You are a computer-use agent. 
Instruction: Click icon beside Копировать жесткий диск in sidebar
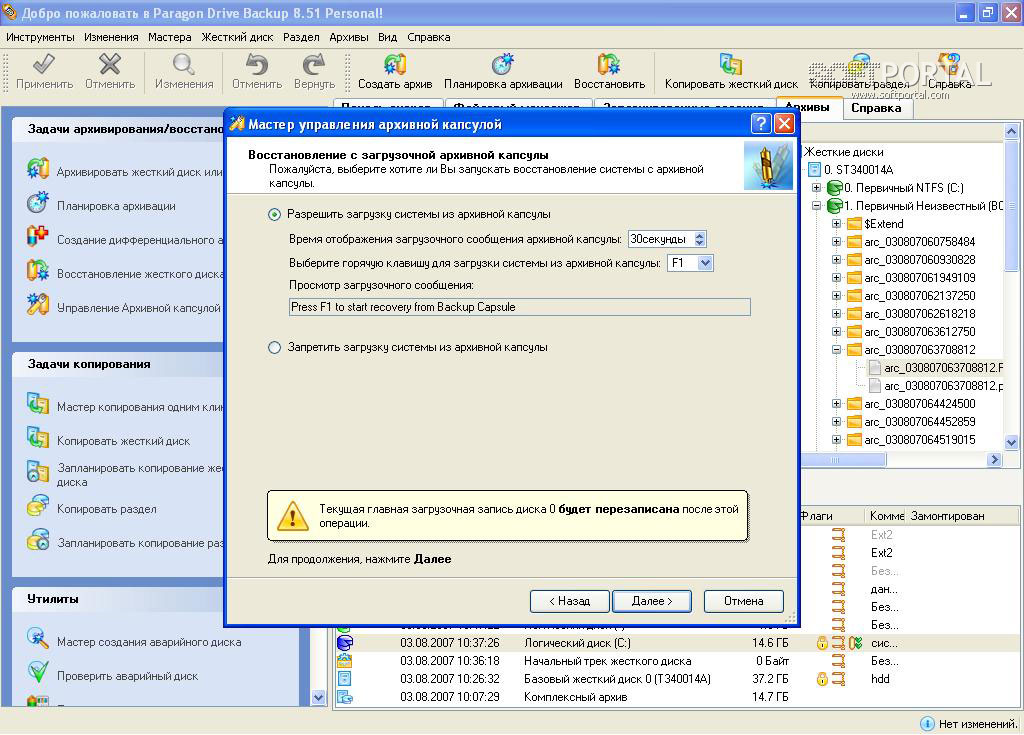pos(38,438)
